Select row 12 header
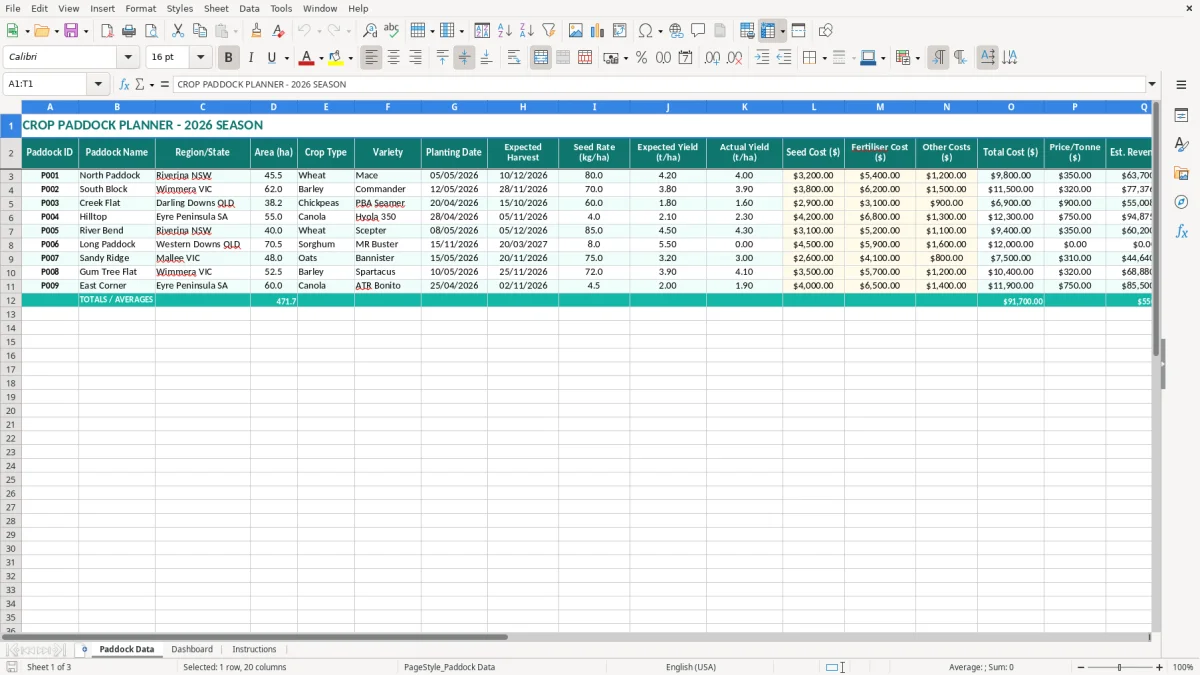The width and height of the screenshot is (1200, 675). click(x=11, y=300)
